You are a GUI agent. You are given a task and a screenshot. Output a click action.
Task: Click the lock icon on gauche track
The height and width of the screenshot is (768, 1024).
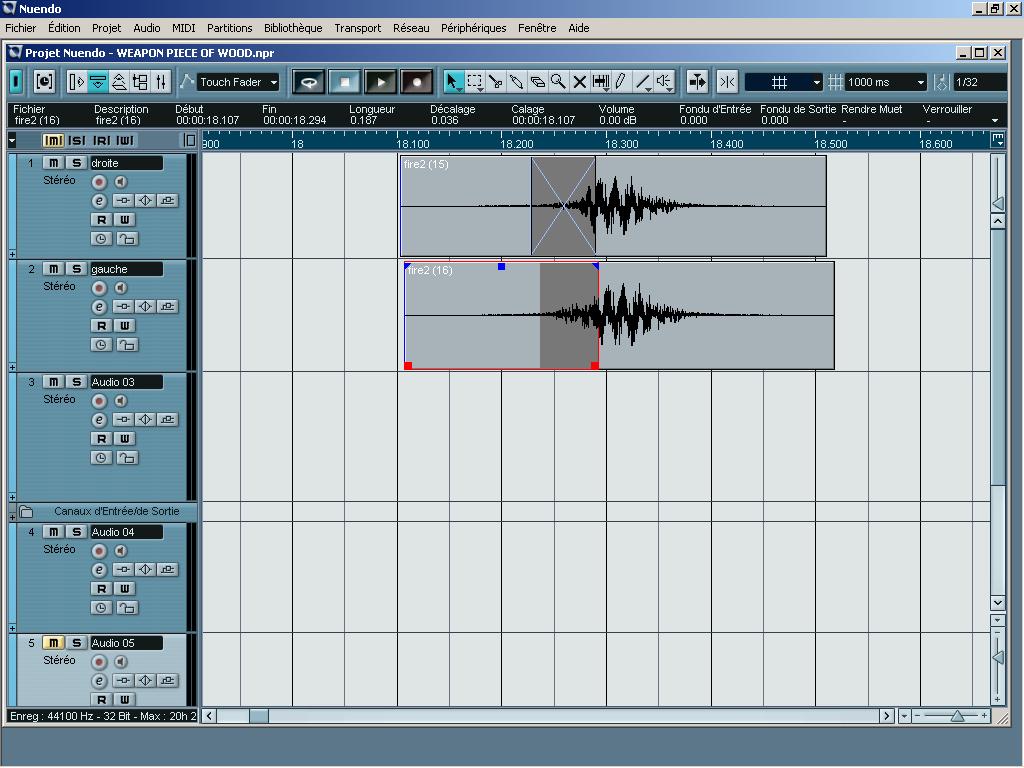point(126,345)
